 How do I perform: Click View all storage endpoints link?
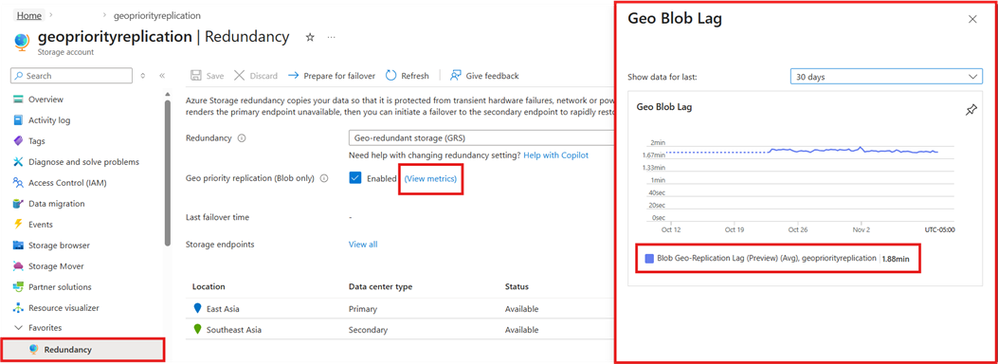click(363, 244)
